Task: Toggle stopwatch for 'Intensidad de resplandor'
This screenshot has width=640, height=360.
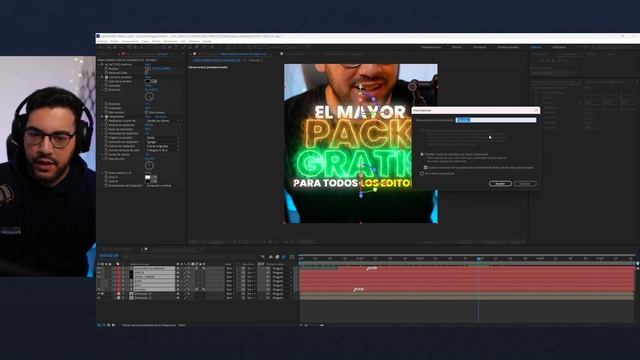Action: pyautogui.click(x=106, y=133)
